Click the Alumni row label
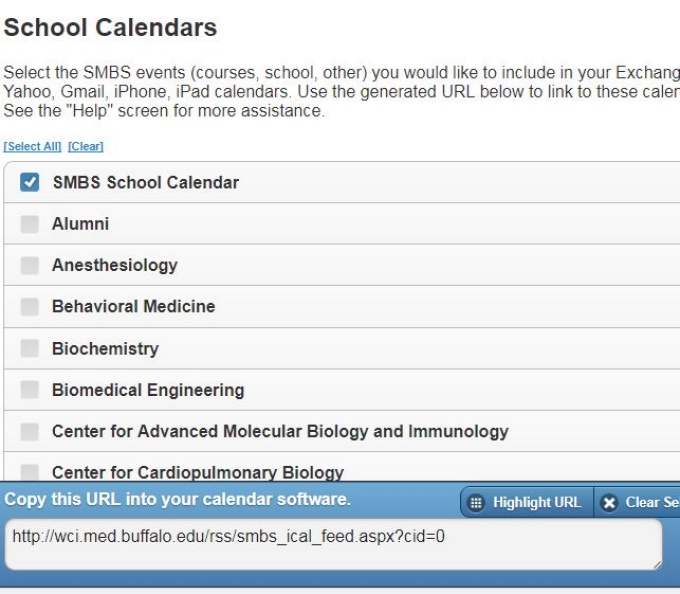This screenshot has width=680, height=594. (81, 224)
